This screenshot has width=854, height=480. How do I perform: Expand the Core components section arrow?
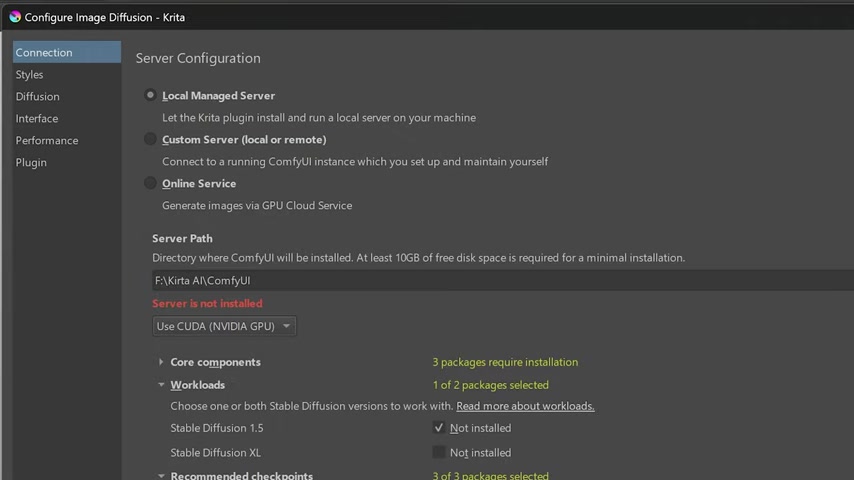point(161,362)
